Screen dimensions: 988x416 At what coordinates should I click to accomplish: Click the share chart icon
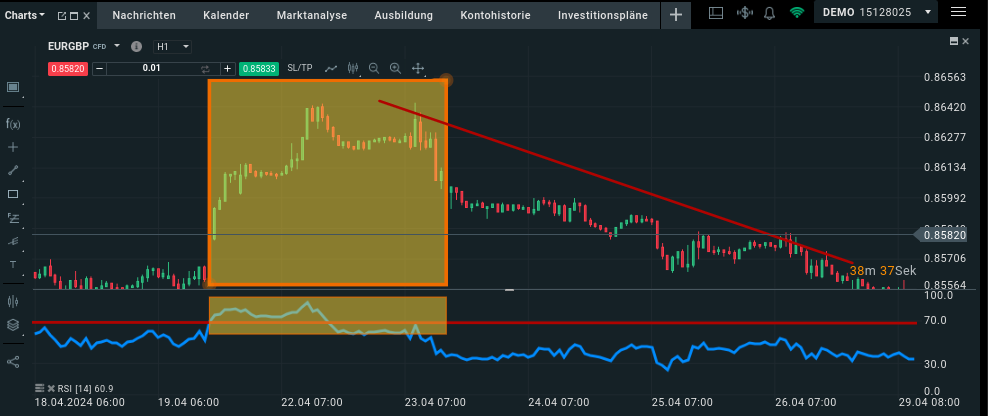[13, 362]
